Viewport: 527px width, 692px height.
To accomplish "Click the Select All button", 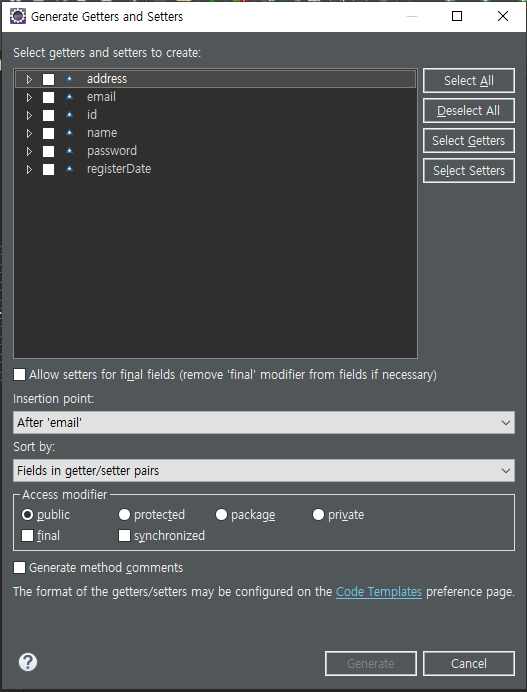I will tap(469, 81).
